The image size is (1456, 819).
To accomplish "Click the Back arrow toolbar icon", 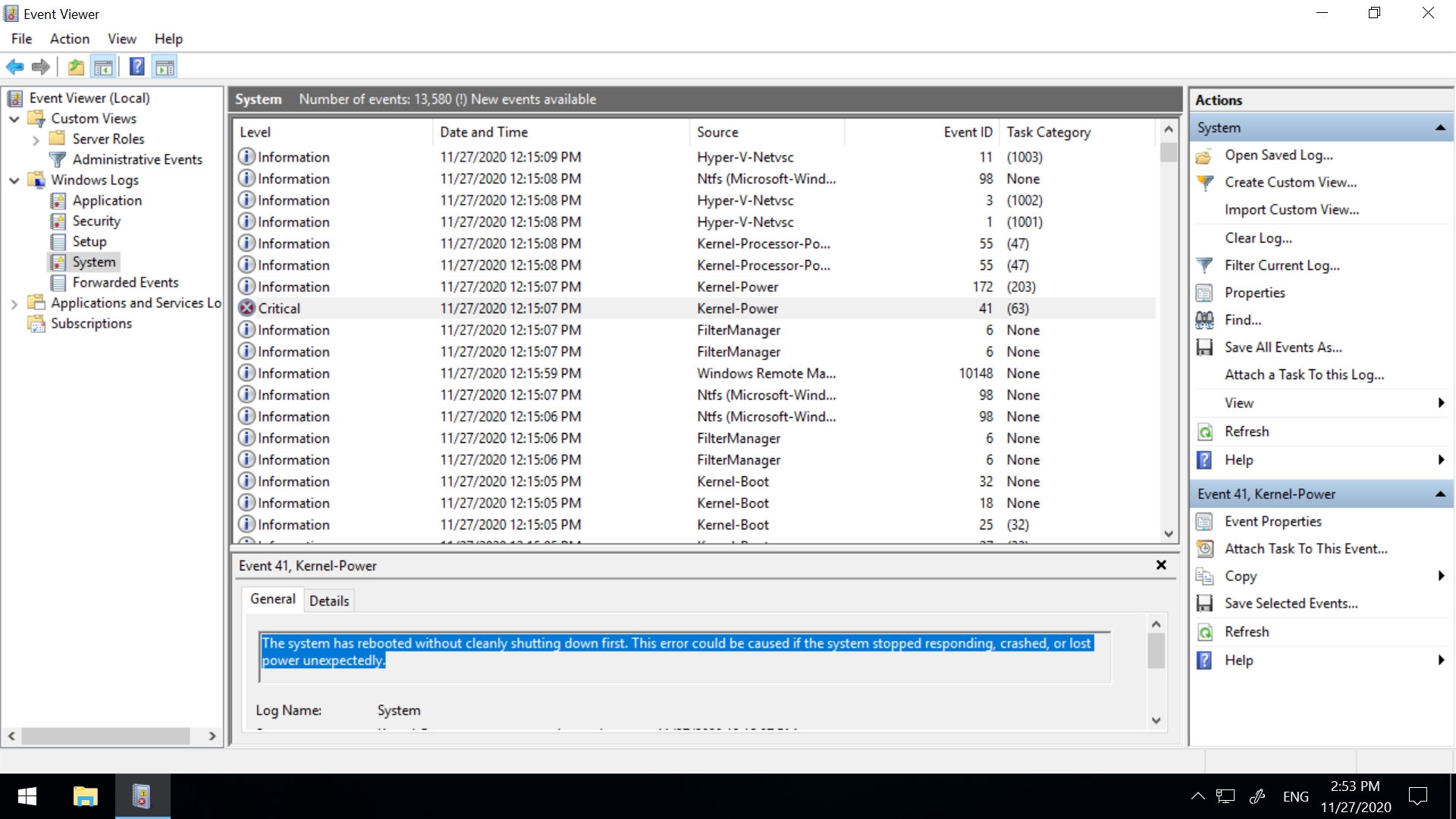I will point(14,67).
